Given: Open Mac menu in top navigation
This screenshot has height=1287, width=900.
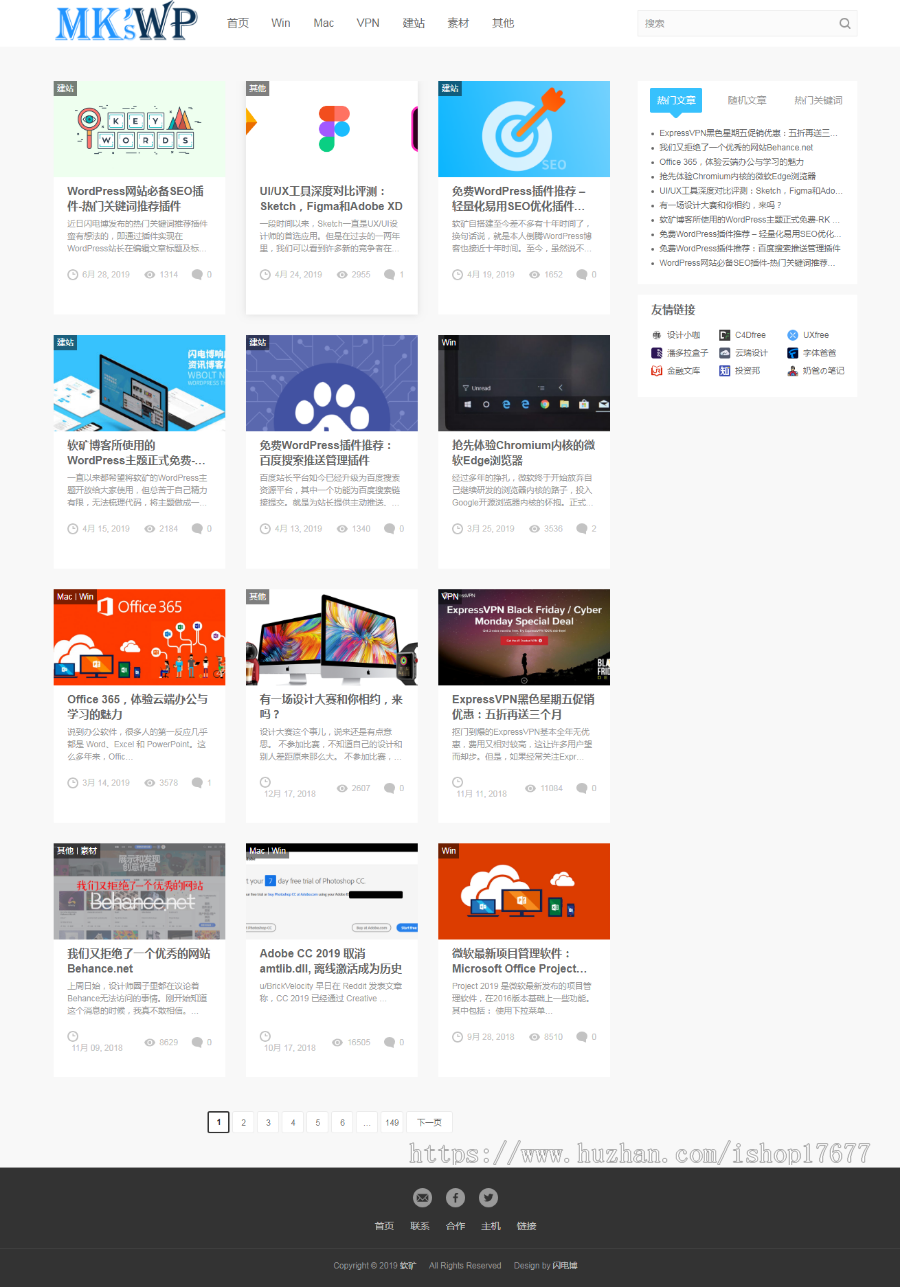Looking at the screenshot, I should [323, 23].
